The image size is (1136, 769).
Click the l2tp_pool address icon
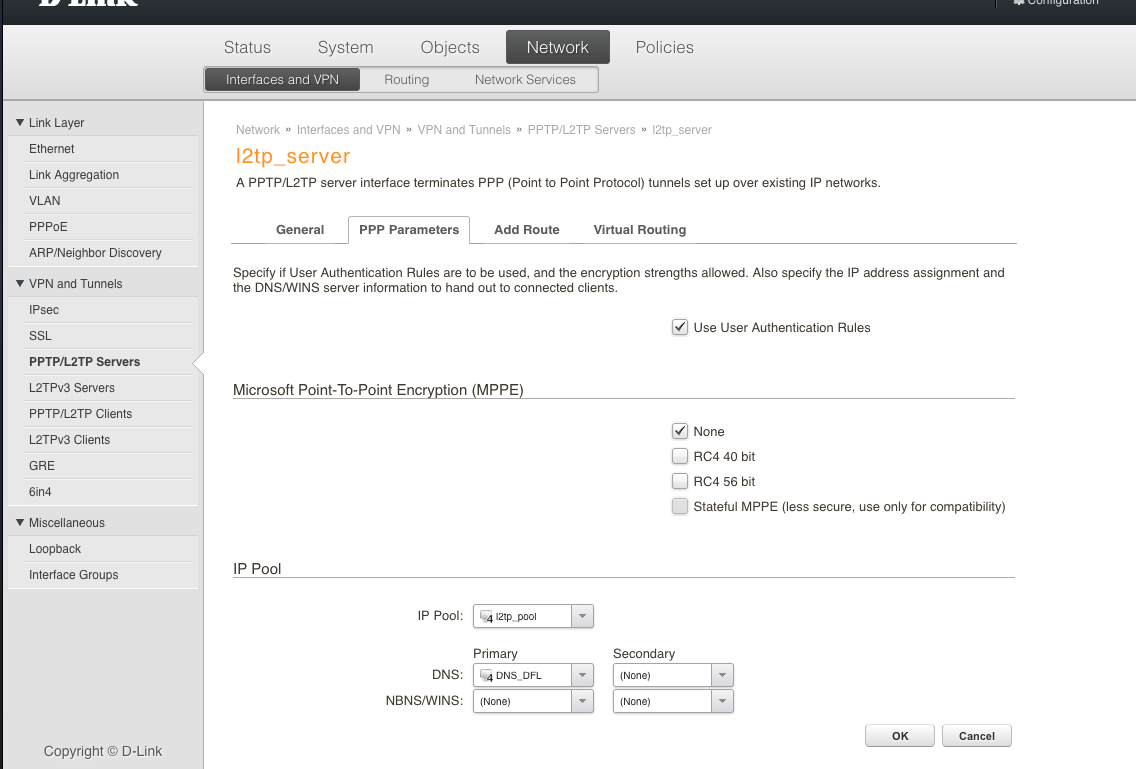(x=487, y=617)
